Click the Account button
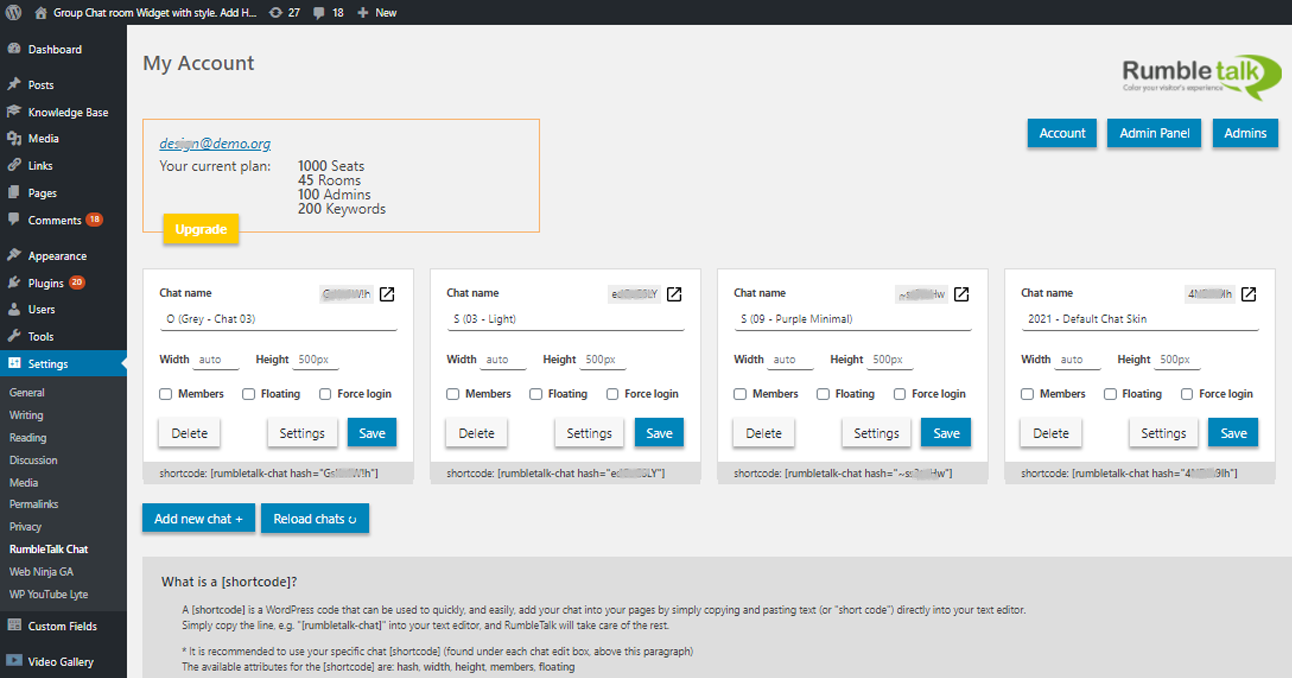Viewport: 1292px width, 678px height. coord(1062,133)
